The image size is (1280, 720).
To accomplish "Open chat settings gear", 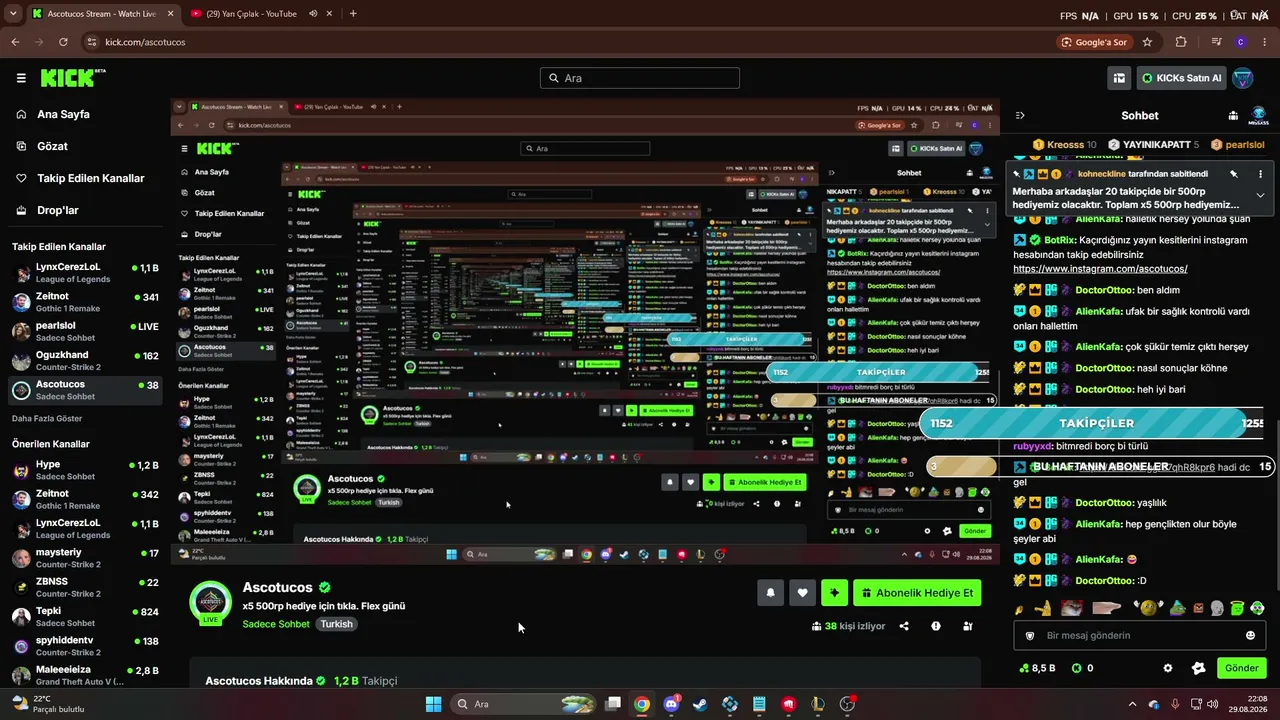I will [x=1167, y=668].
